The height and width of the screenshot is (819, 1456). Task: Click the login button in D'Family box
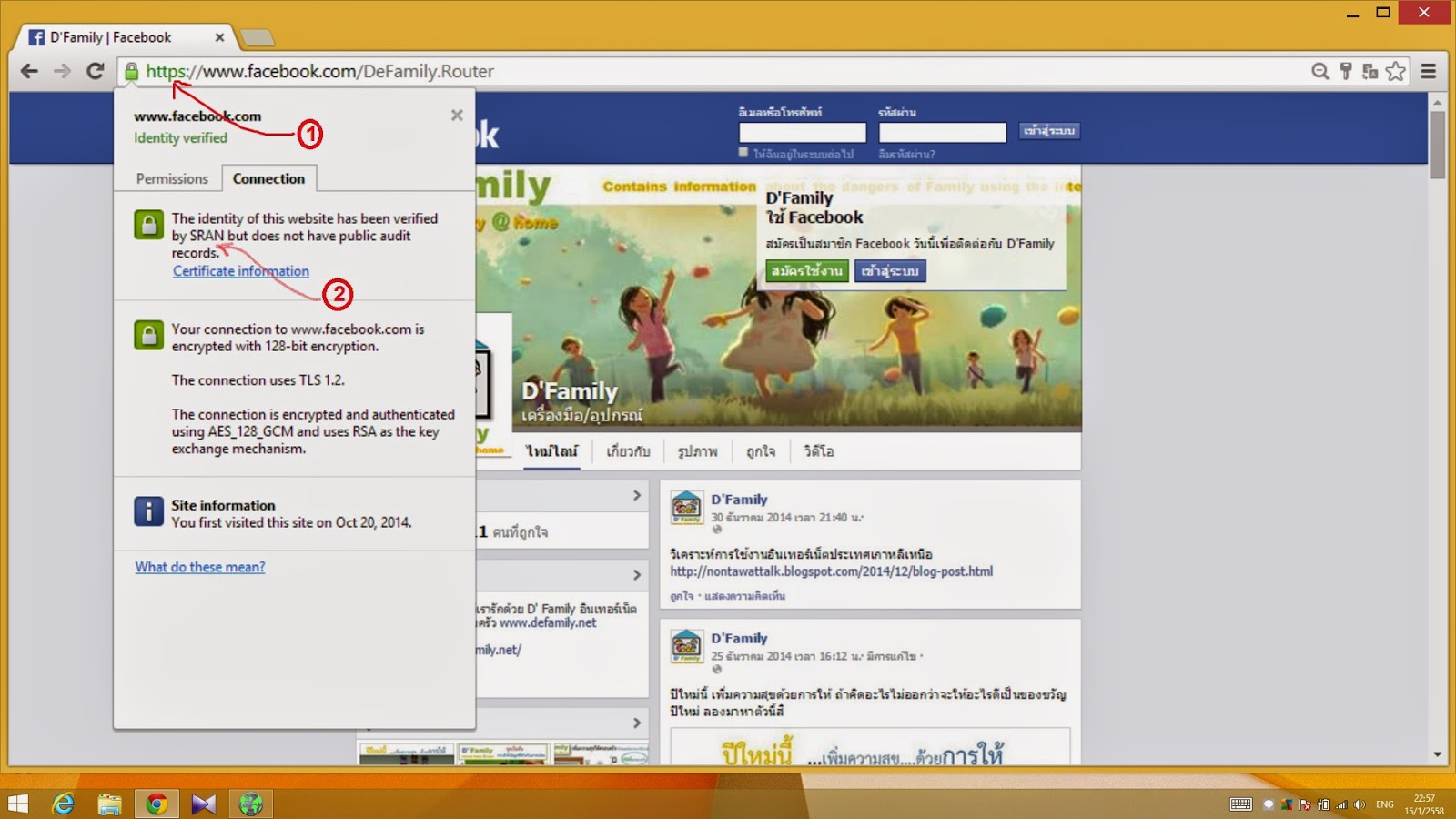click(890, 271)
